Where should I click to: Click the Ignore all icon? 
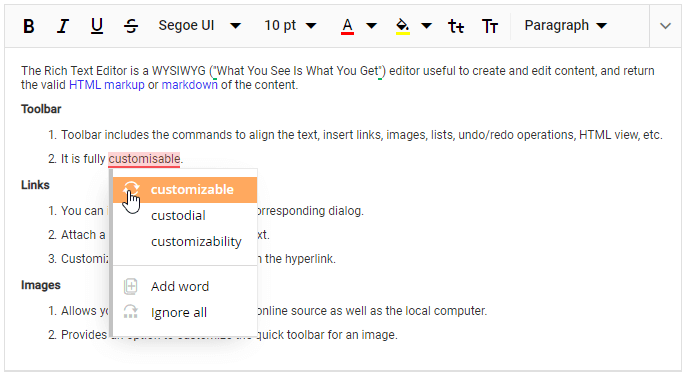pos(130,312)
